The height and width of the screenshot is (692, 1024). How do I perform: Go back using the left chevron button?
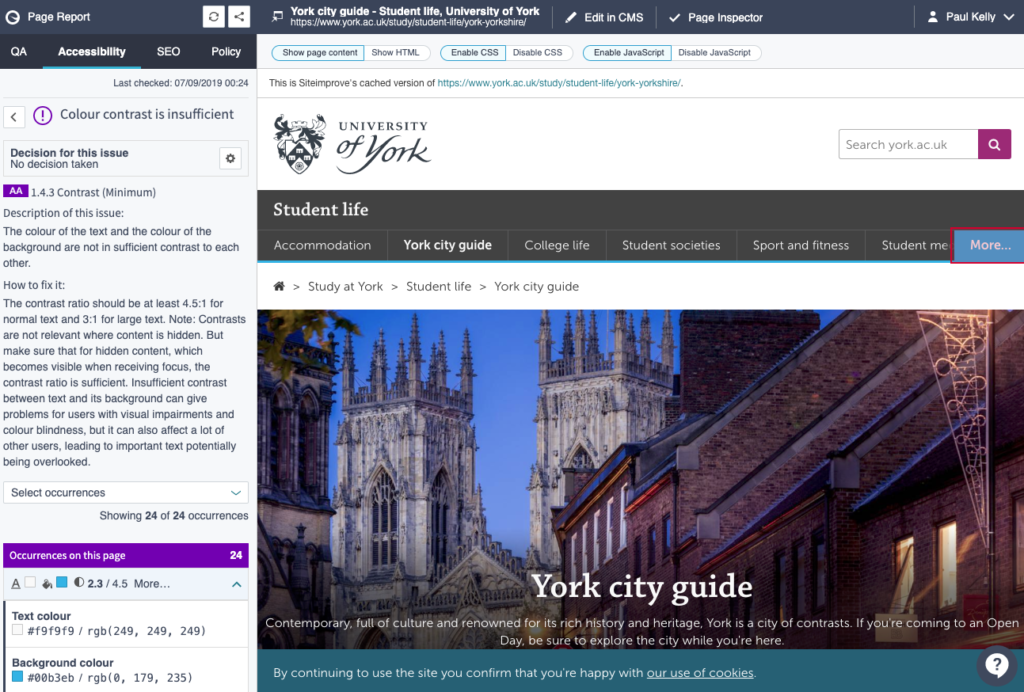click(15, 117)
